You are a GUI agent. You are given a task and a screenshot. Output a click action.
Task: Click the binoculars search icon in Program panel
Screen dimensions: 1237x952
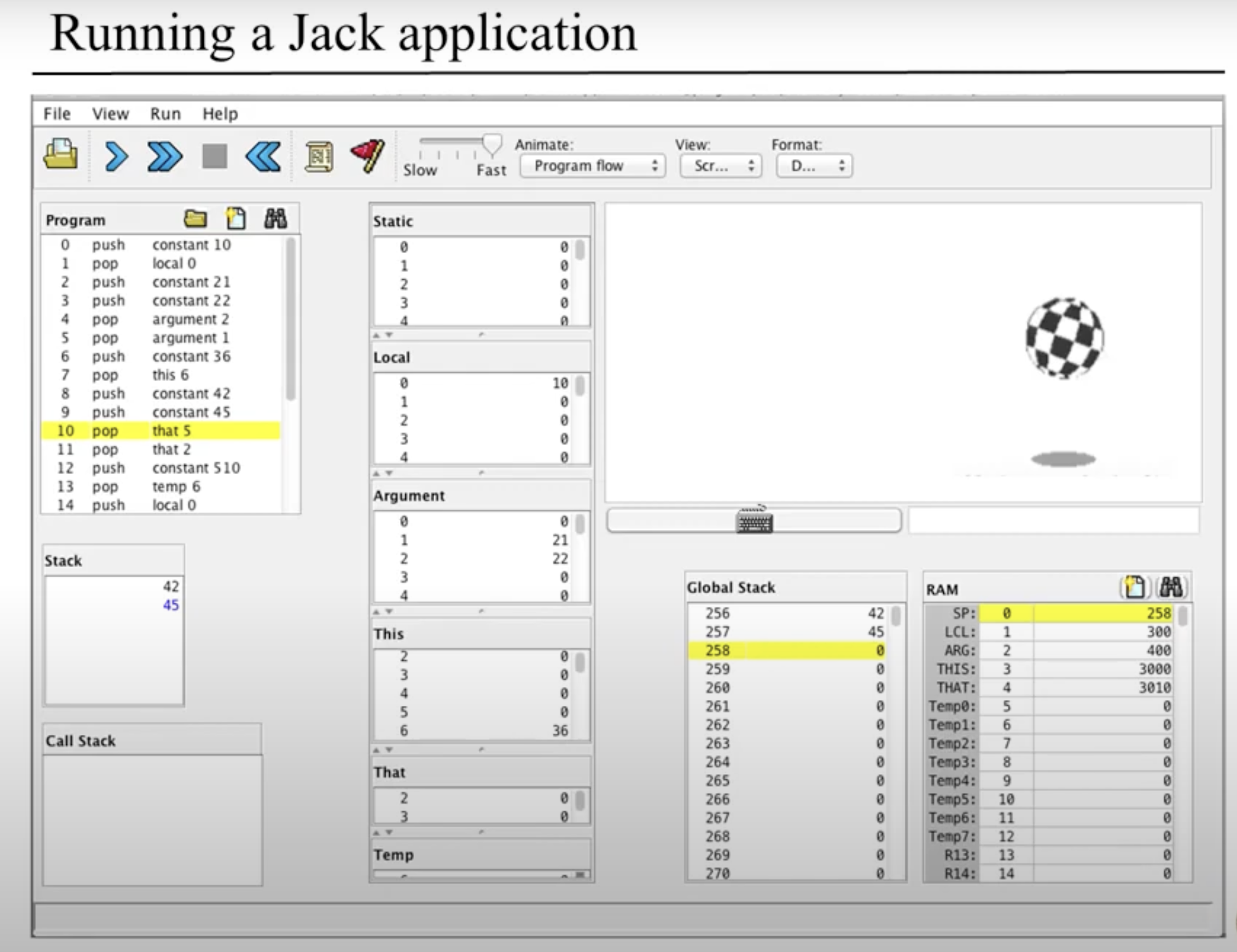(275, 219)
